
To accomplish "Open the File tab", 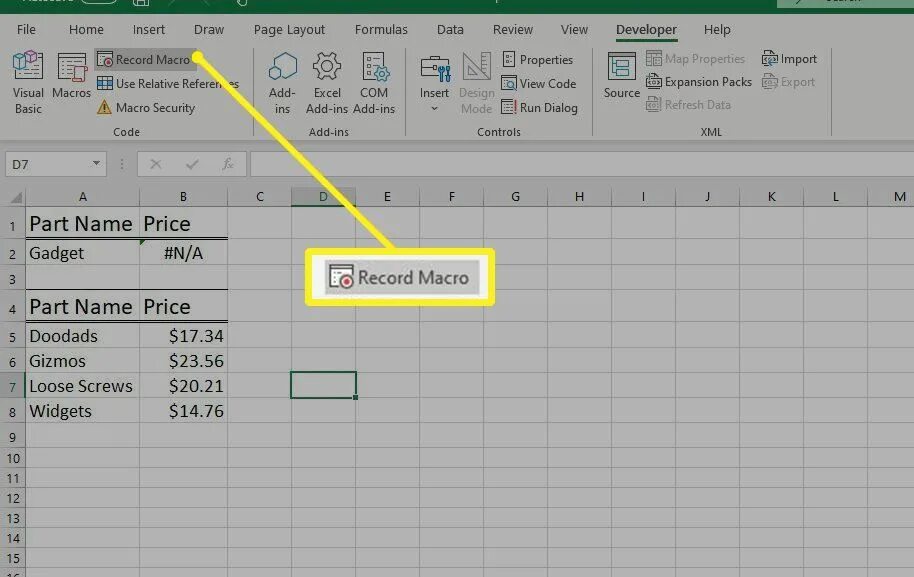I will point(26,29).
